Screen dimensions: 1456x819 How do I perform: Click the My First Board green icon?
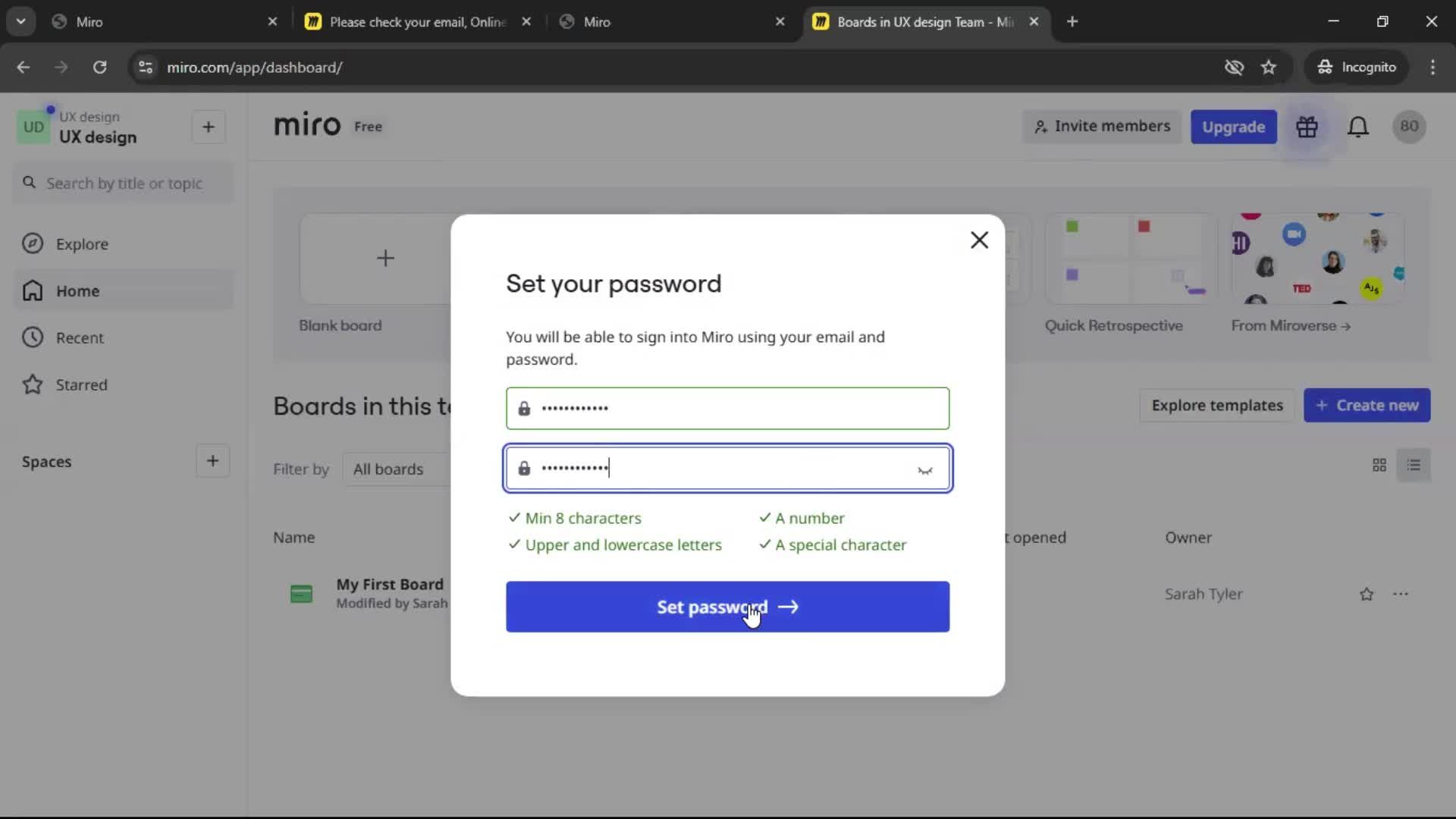(301, 594)
